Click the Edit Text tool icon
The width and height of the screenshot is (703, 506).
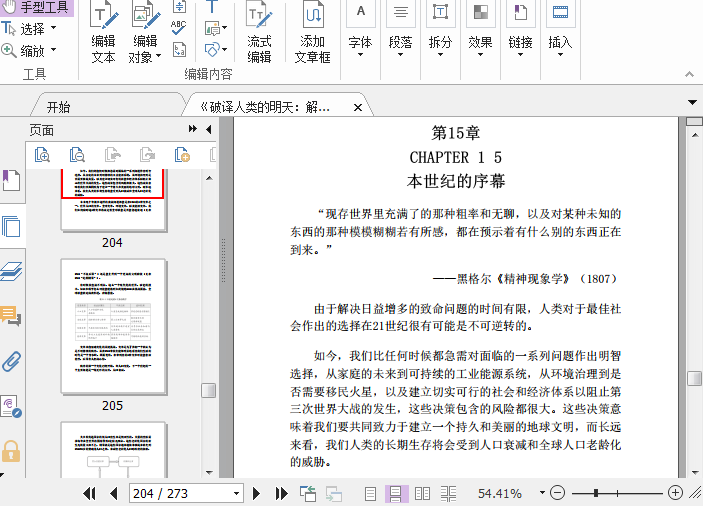tap(103, 17)
